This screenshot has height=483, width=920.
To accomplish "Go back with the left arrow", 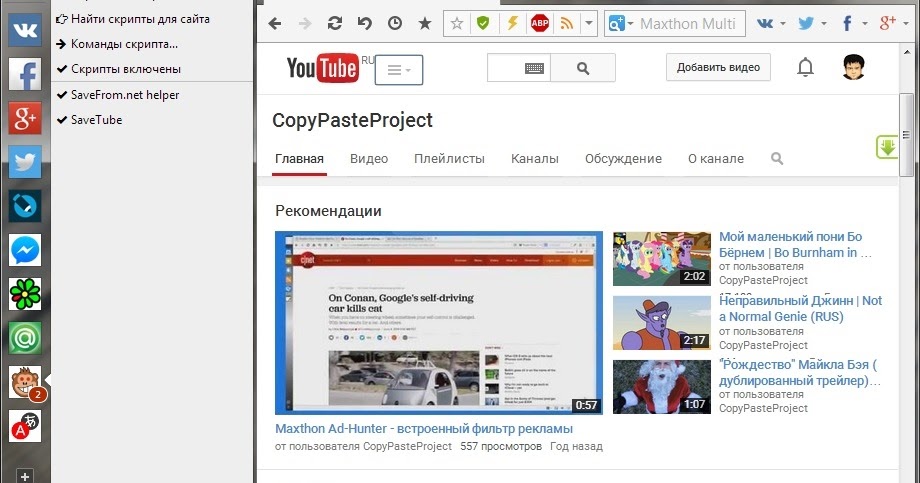I will (x=275, y=23).
